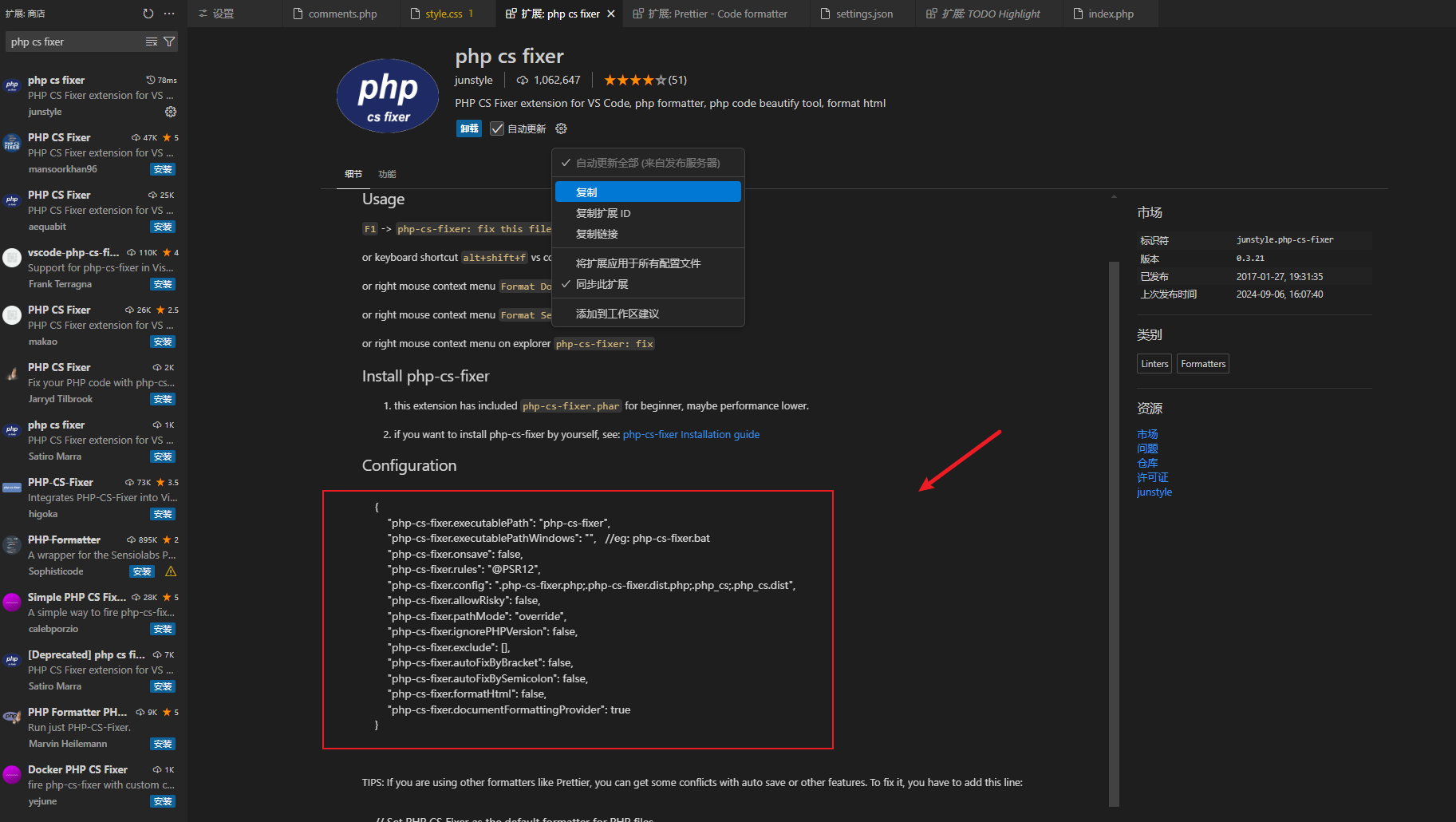
Task: Select the Linters category tag
Action: coord(1154,364)
